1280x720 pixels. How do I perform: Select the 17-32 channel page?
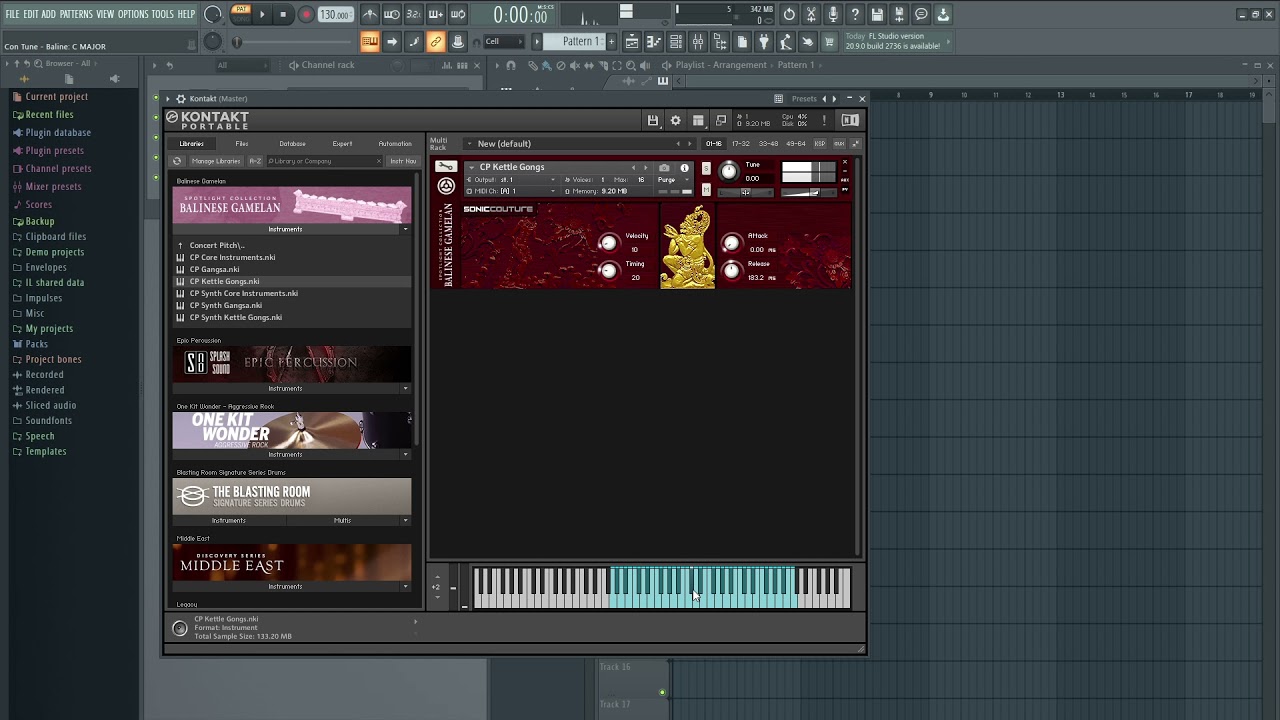coord(741,144)
